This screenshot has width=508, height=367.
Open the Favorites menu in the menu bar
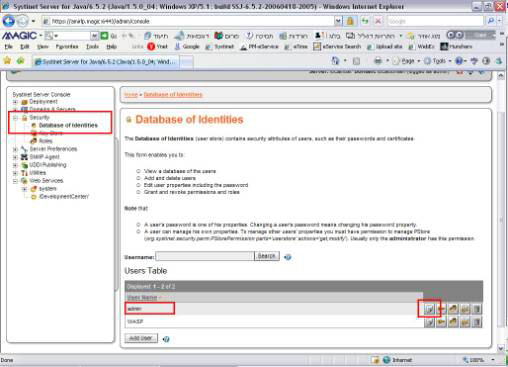click(67, 47)
